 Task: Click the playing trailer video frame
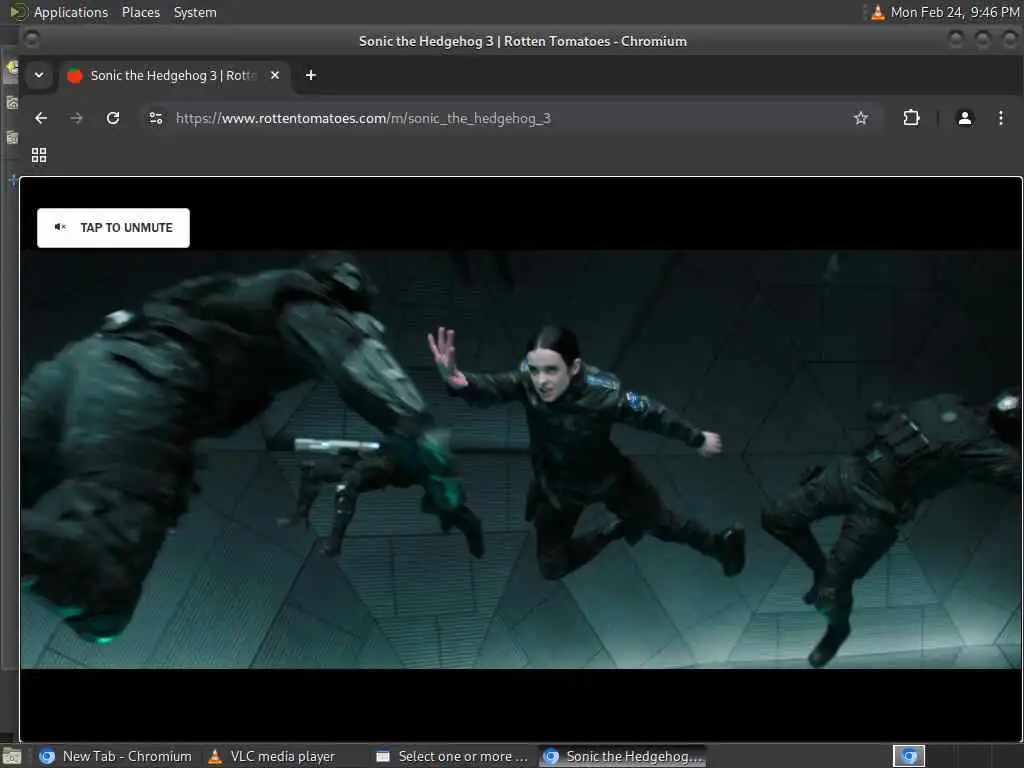(520, 459)
